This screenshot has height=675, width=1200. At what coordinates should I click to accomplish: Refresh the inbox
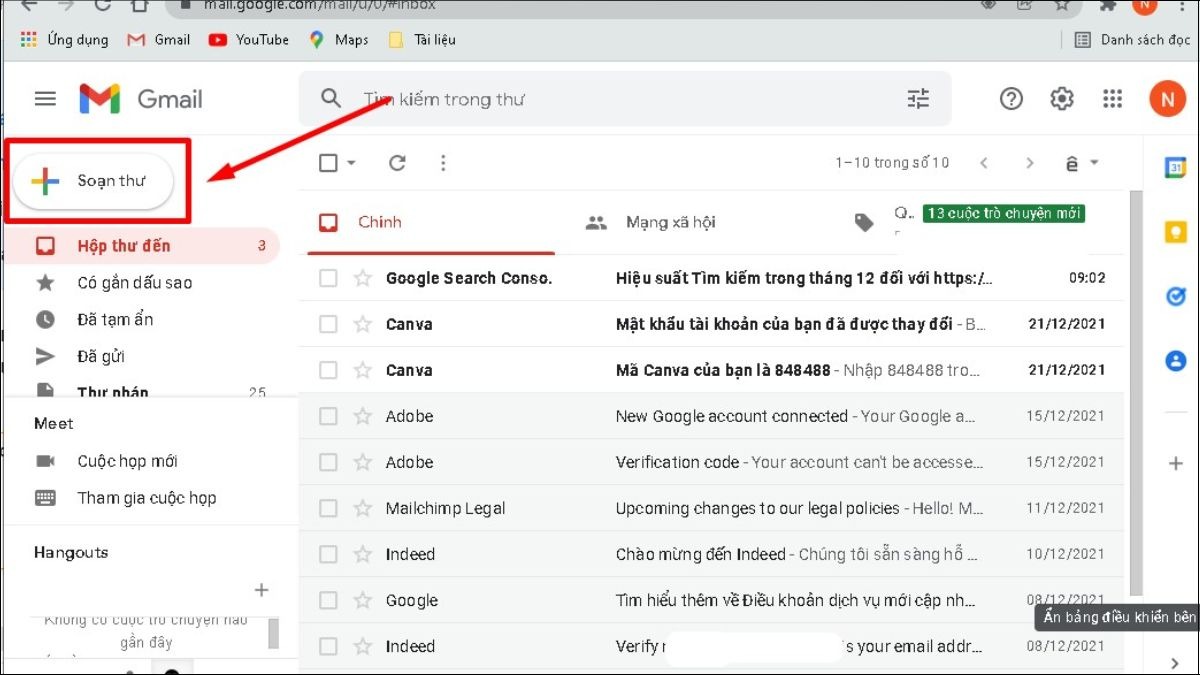pyautogui.click(x=397, y=163)
